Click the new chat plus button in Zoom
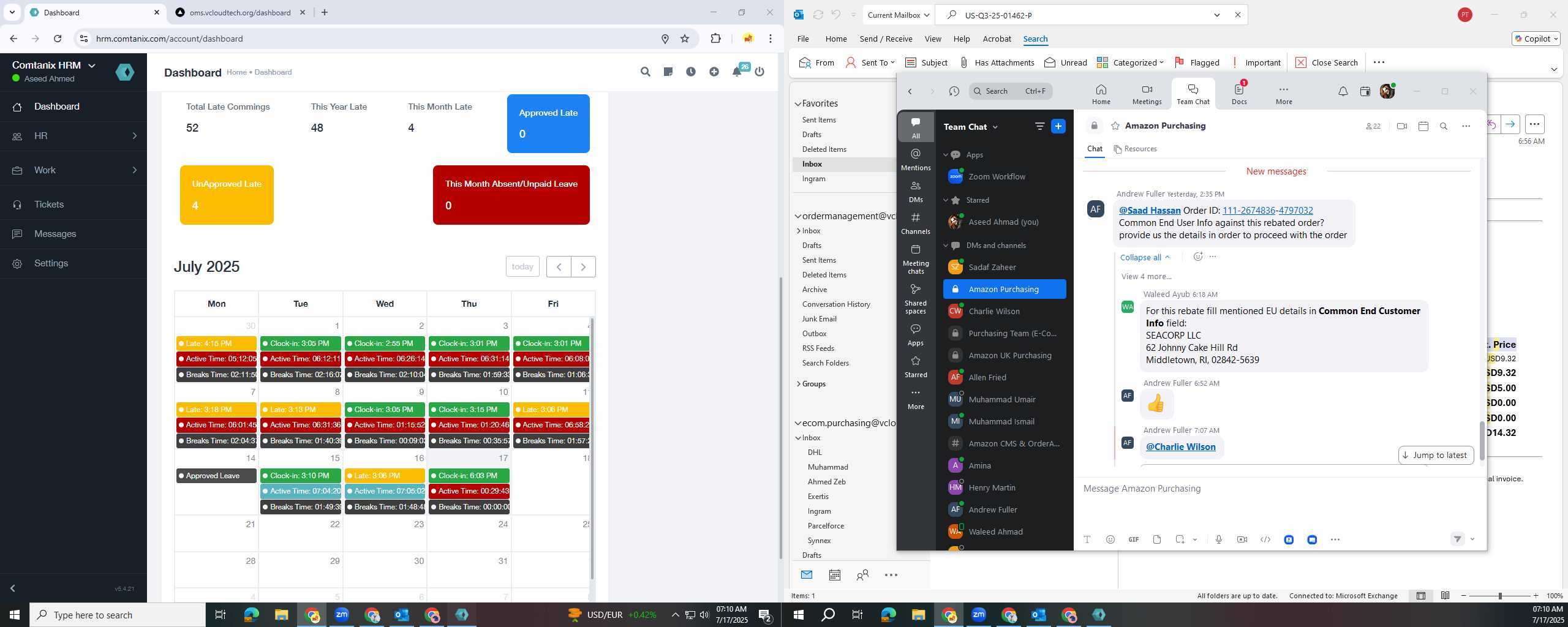The width and height of the screenshot is (1568, 627). 1058,126
